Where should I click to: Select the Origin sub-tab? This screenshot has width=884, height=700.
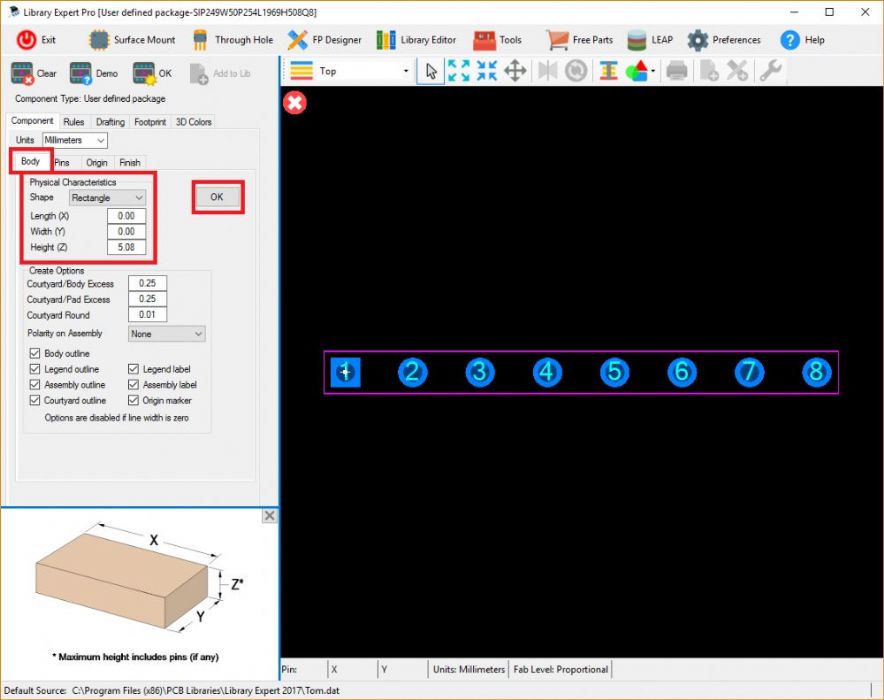(x=96, y=162)
